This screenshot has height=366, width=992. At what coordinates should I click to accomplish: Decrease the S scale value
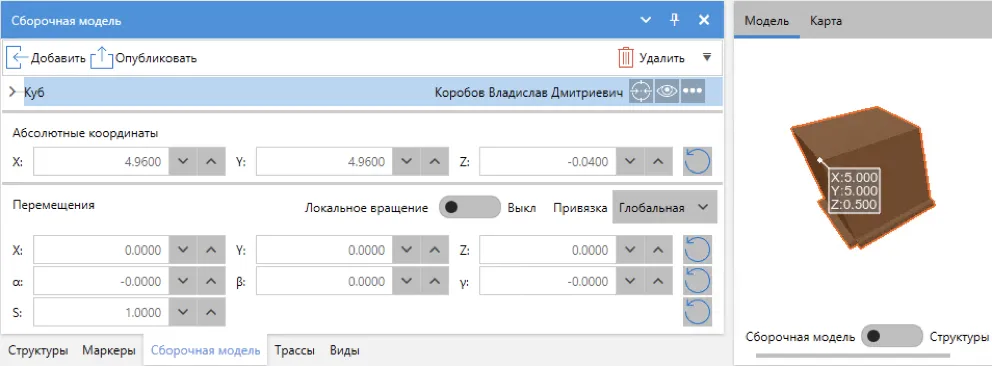[x=183, y=312]
